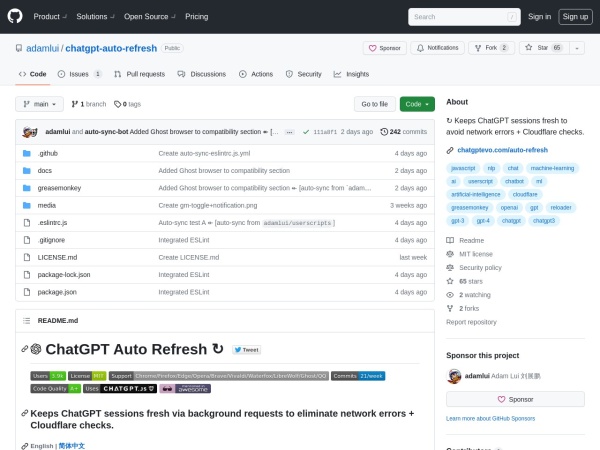600x450 pixels.
Task: Switch README to 简体中文
Action: pos(72,446)
